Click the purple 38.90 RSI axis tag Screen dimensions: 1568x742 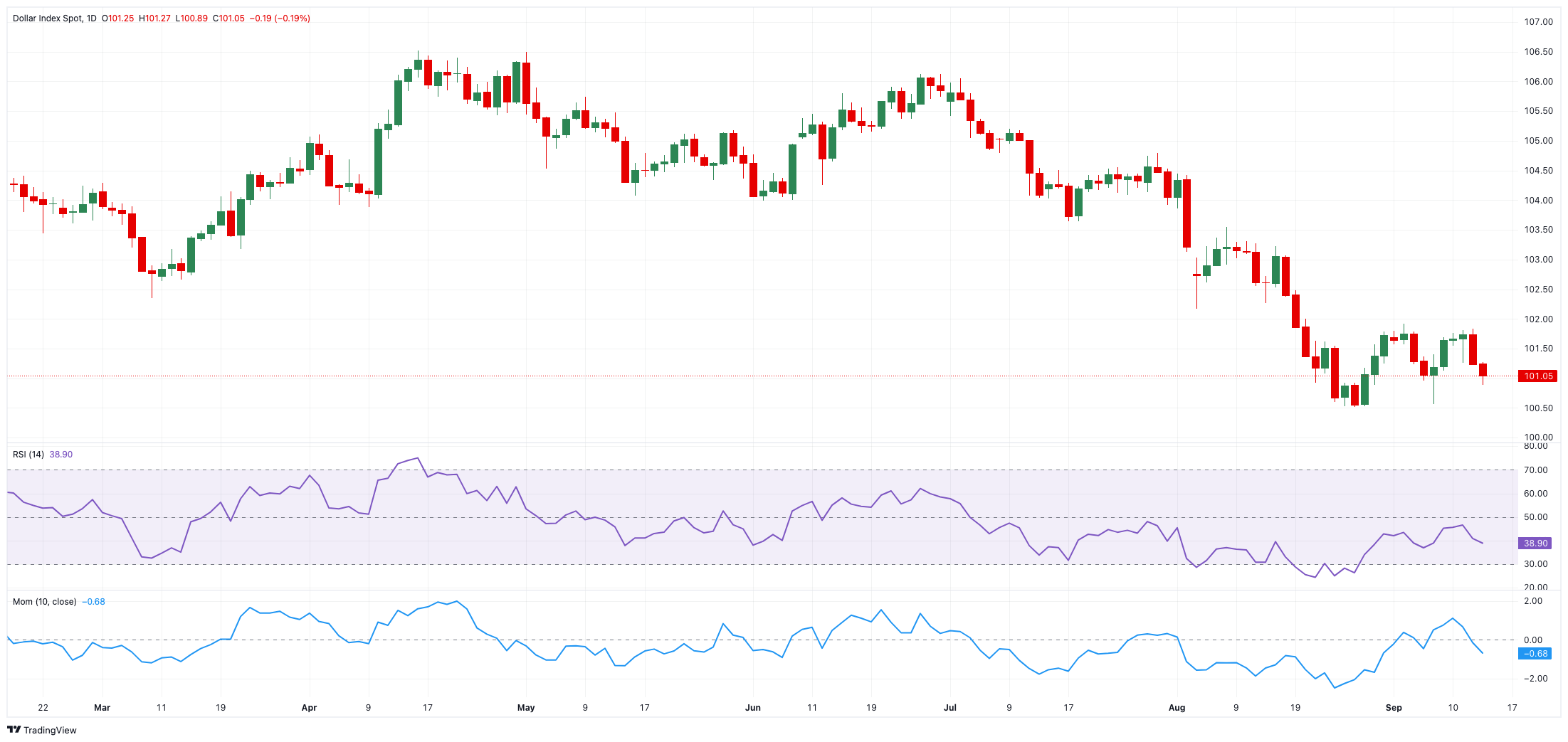[x=1535, y=544]
